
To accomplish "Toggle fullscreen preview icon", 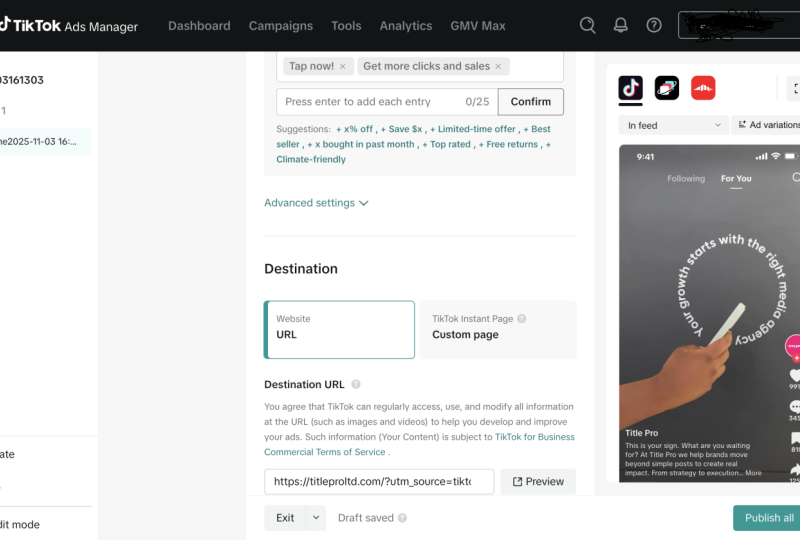I will (794, 88).
